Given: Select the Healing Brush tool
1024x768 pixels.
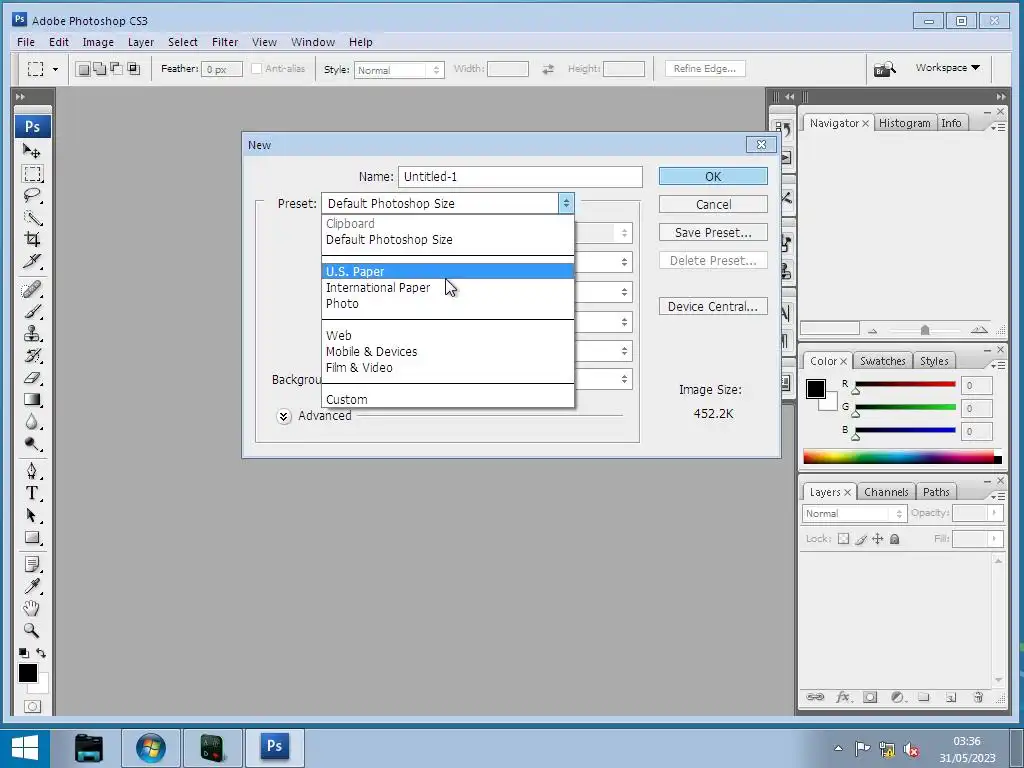Looking at the screenshot, I should click(31, 289).
